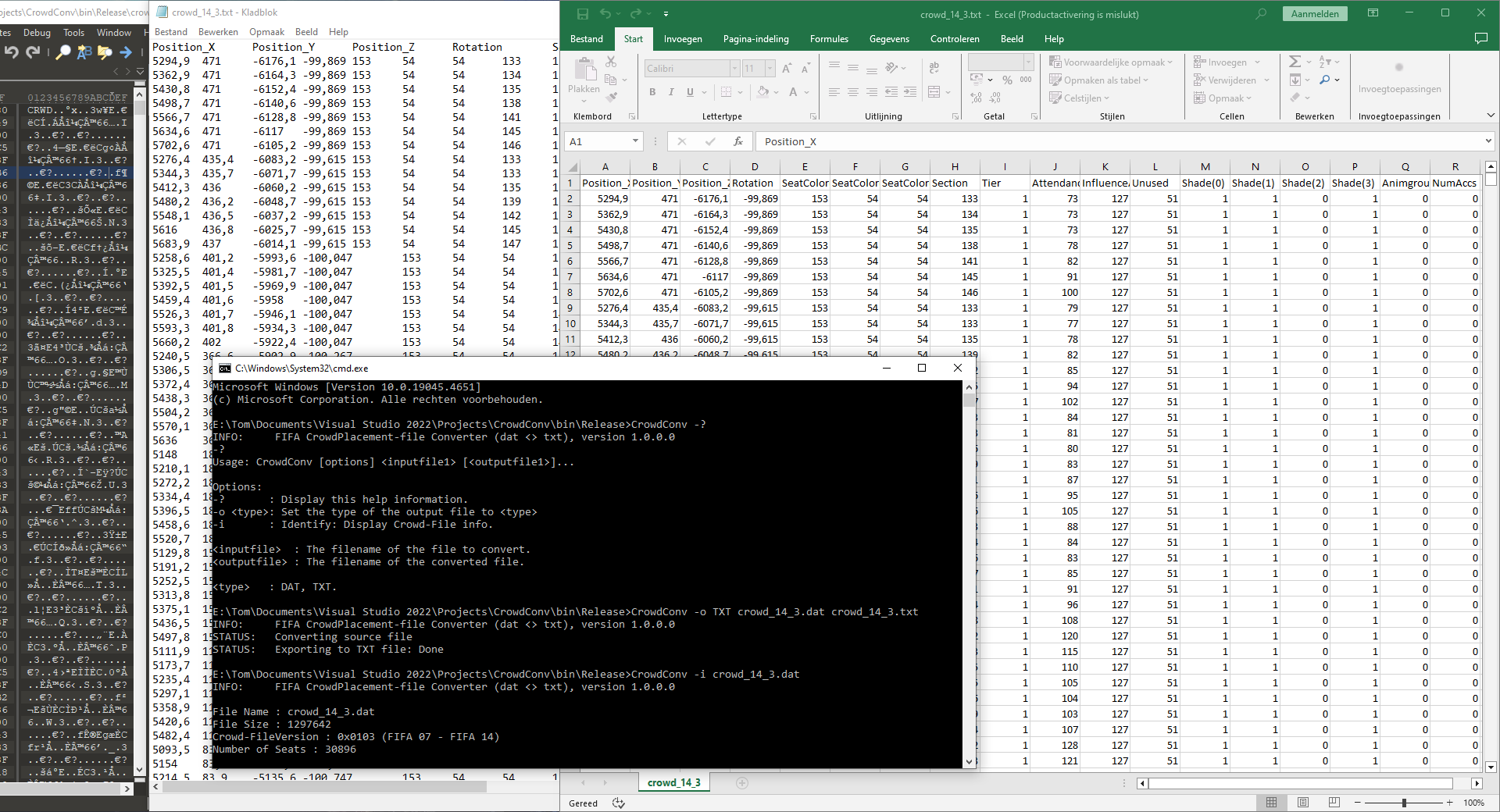1500x812 pixels.
Task: Click the Fill down arrow icon
Action: click(x=1295, y=80)
